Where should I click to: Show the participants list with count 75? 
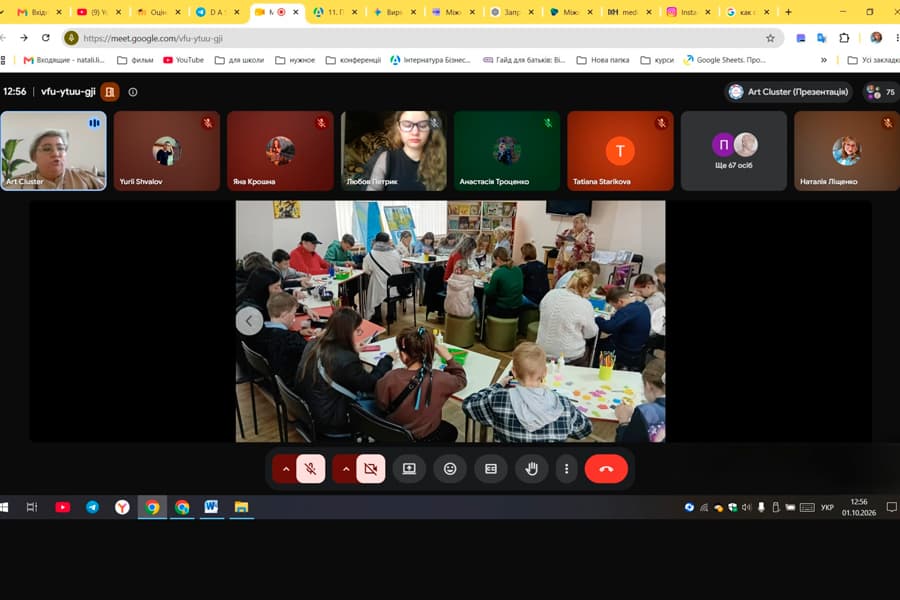(x=882, y=92)
